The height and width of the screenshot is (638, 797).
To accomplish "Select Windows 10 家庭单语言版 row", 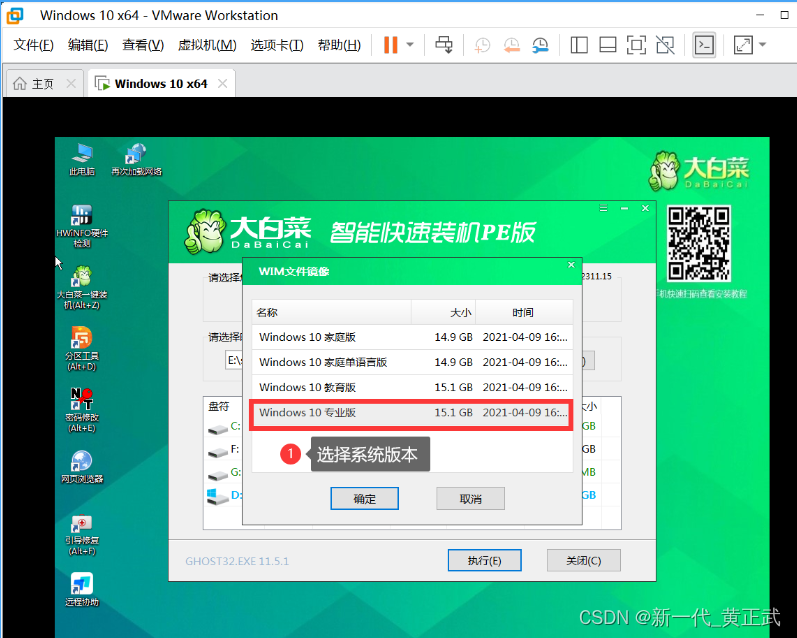I will click(412, 362).
